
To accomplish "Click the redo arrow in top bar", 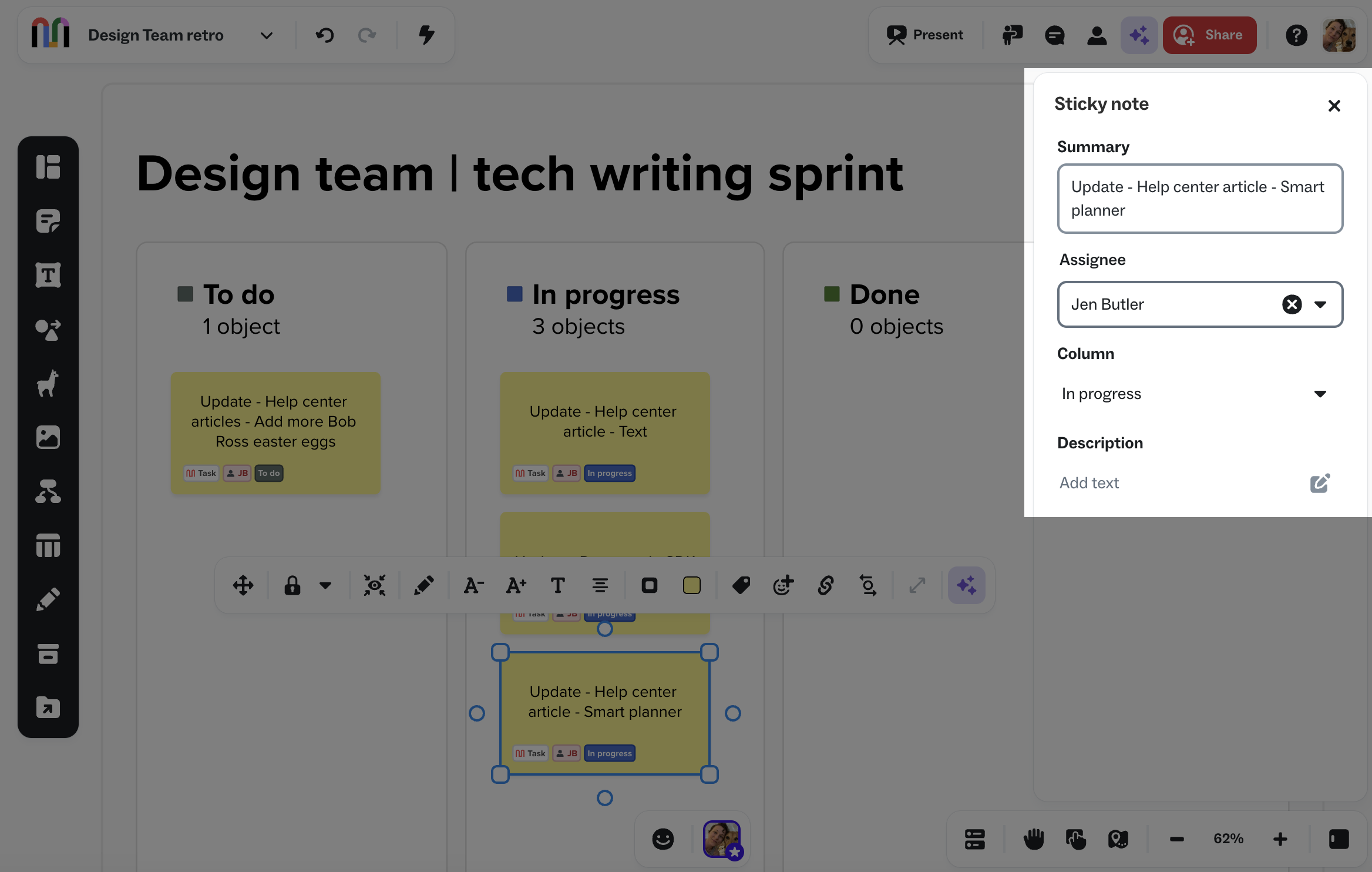I will [x=367, y=35].
